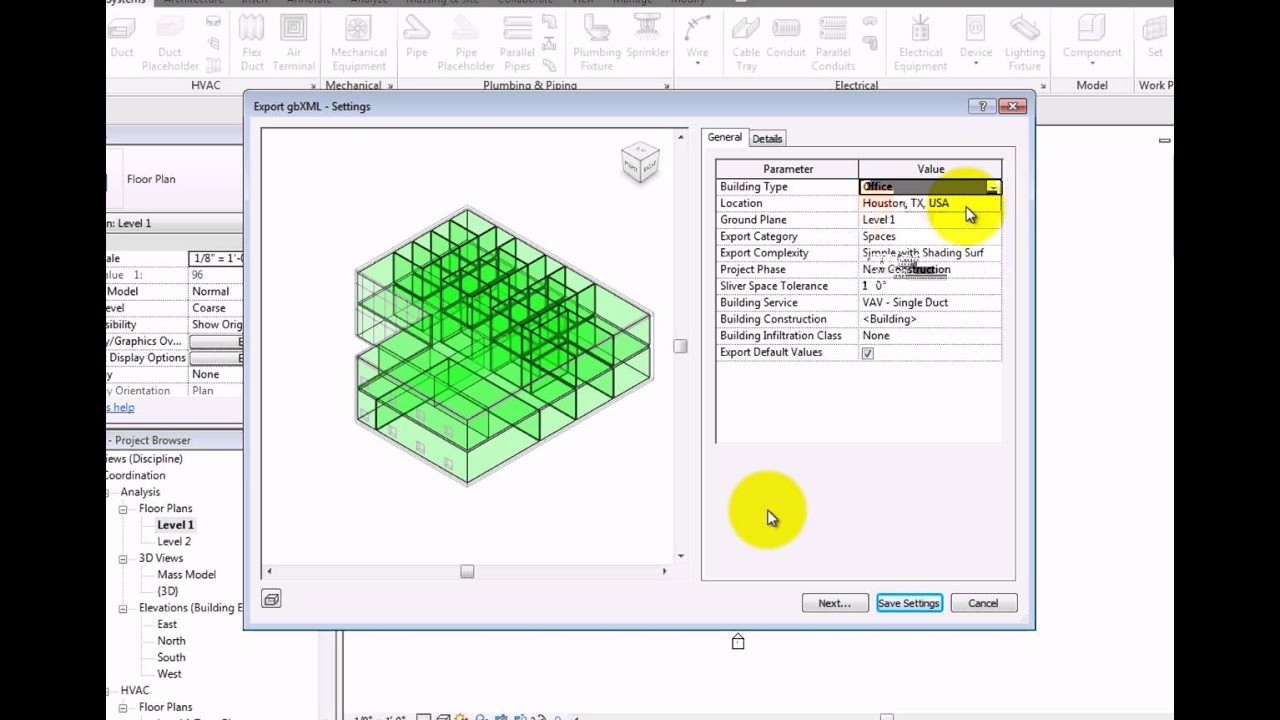Expand the Mechanical panel launcher arrow
The width and height of the screenshot is (1280, 720).
[x=390, y=86]
